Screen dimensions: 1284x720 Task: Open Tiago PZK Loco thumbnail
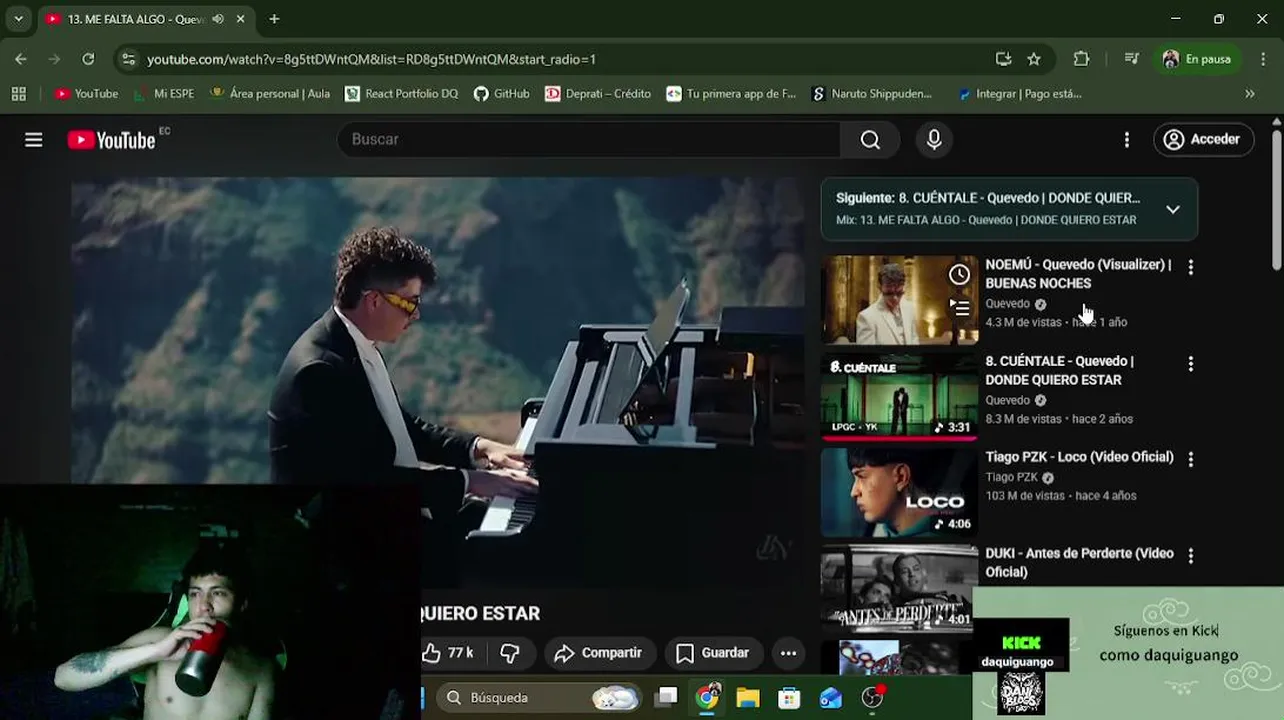[x=900, y=492]
